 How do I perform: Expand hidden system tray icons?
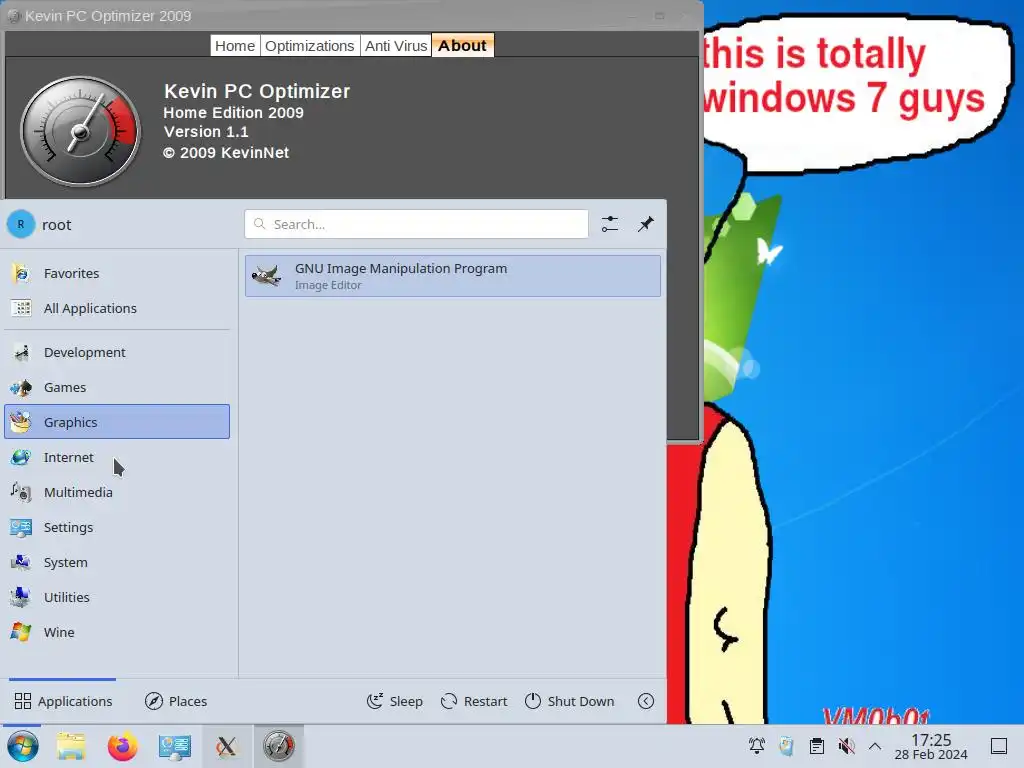pyautogui.click(x=875, y=746)
